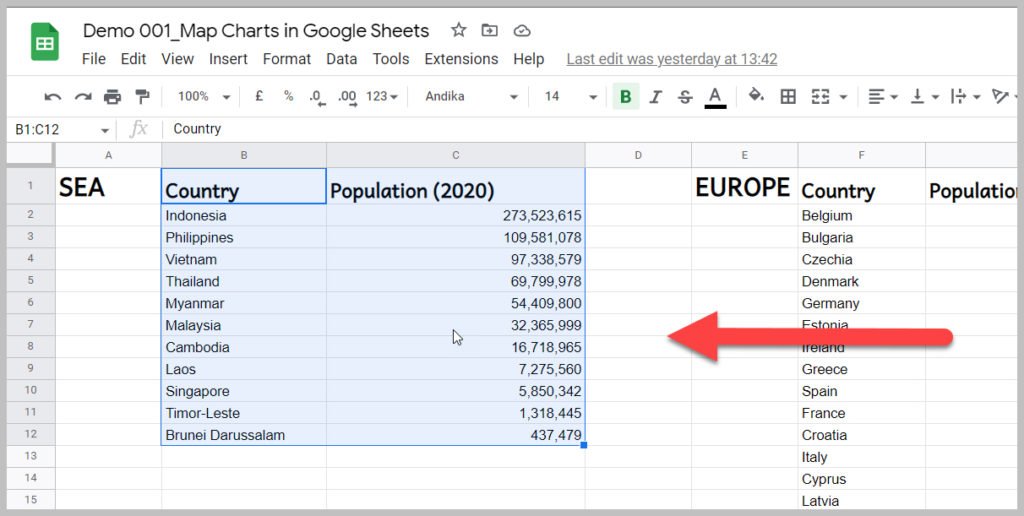Format cells as percent
This screenshot has height=516, width=1024.
point(289,97)
